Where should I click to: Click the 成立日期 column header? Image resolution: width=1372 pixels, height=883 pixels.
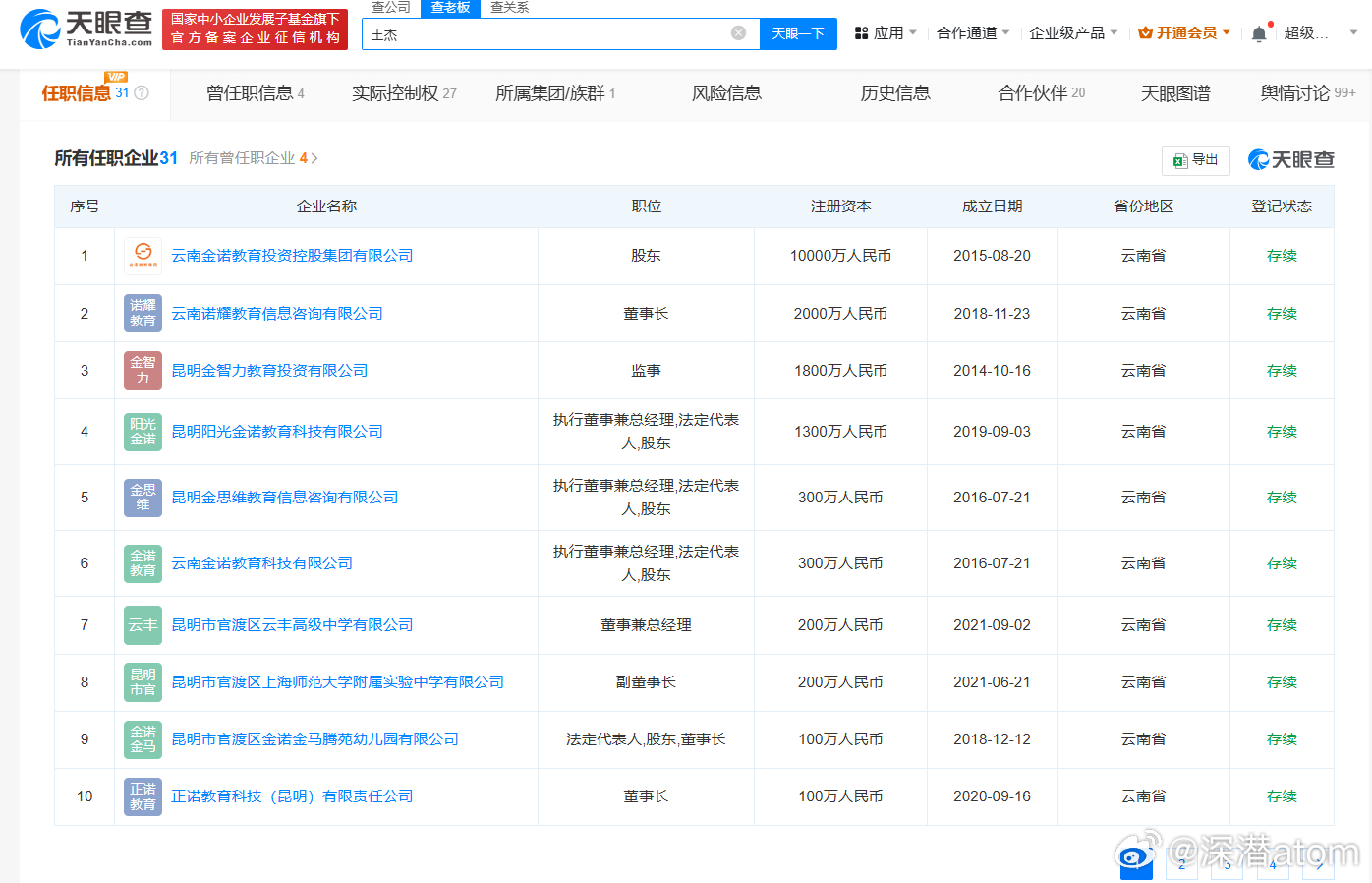992,206
